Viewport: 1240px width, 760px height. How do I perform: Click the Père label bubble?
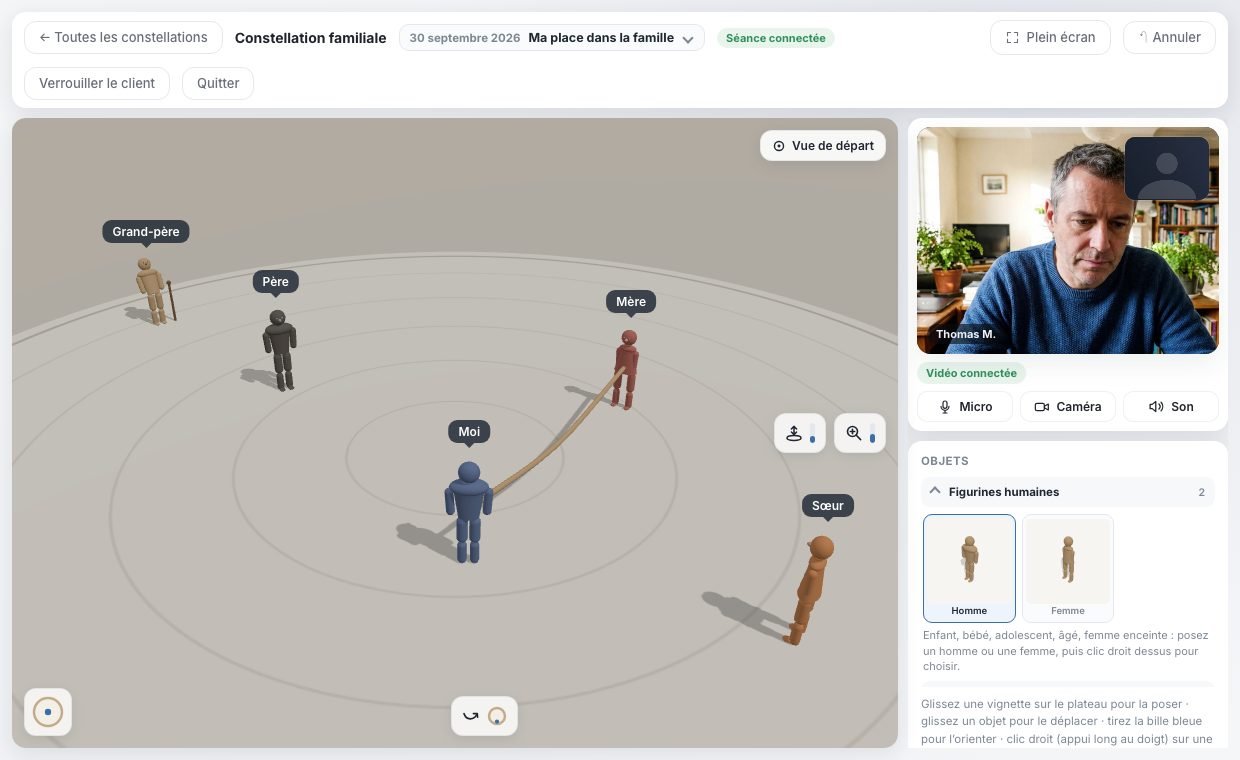pos(275,282)
